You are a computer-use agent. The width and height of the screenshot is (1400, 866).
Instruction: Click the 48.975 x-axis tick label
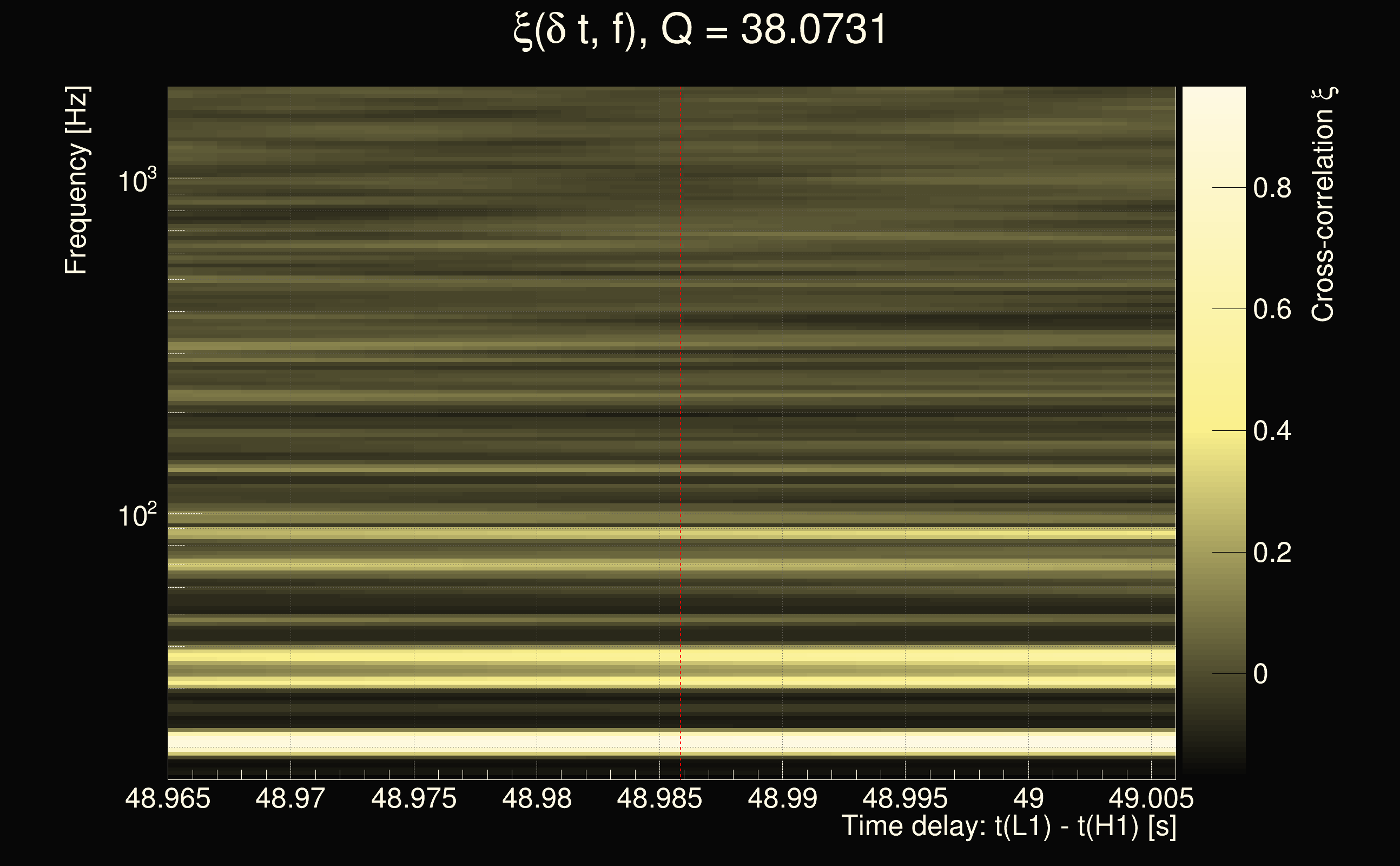tap(414, 798)
